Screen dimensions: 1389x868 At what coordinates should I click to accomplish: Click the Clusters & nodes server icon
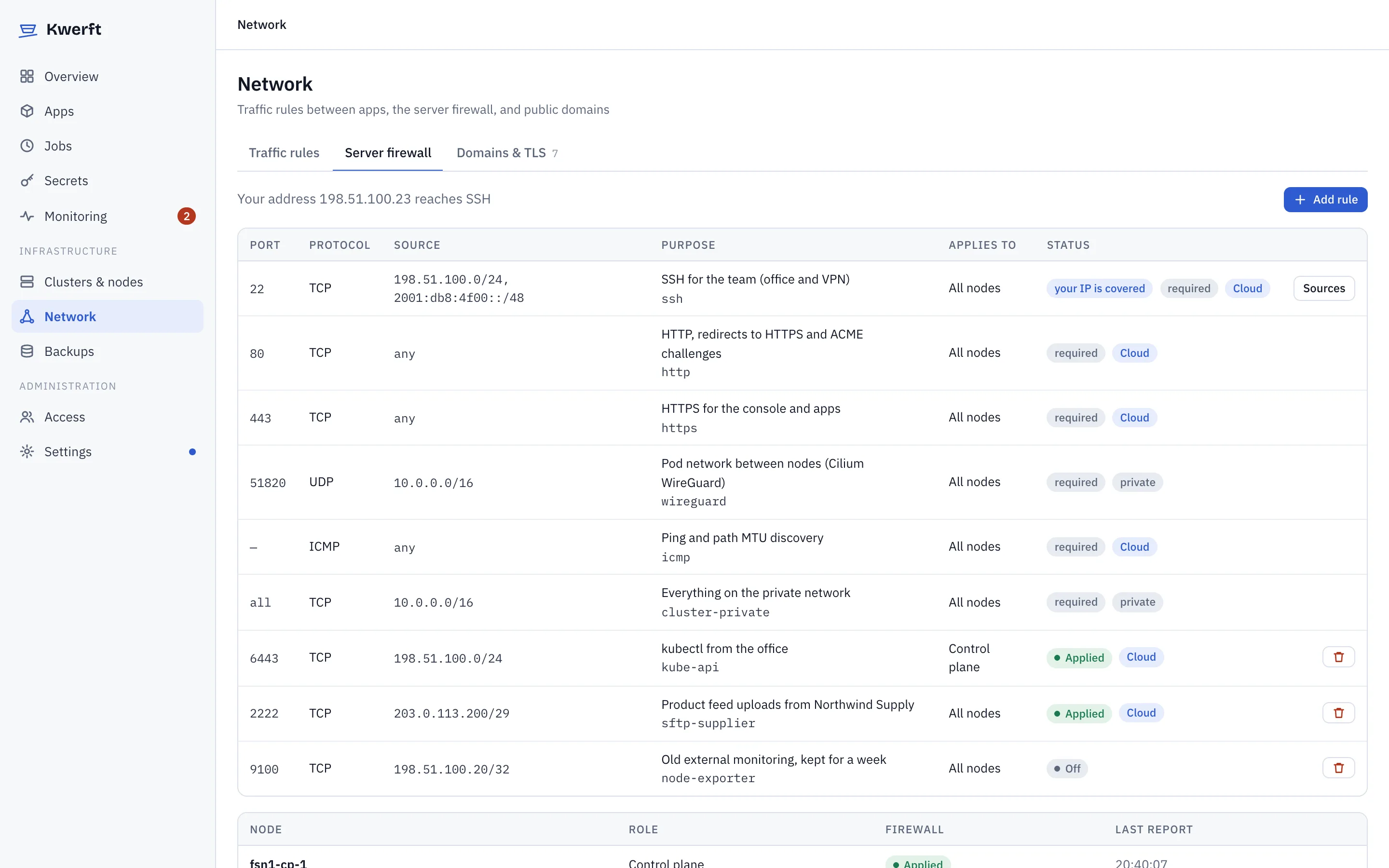27,281
